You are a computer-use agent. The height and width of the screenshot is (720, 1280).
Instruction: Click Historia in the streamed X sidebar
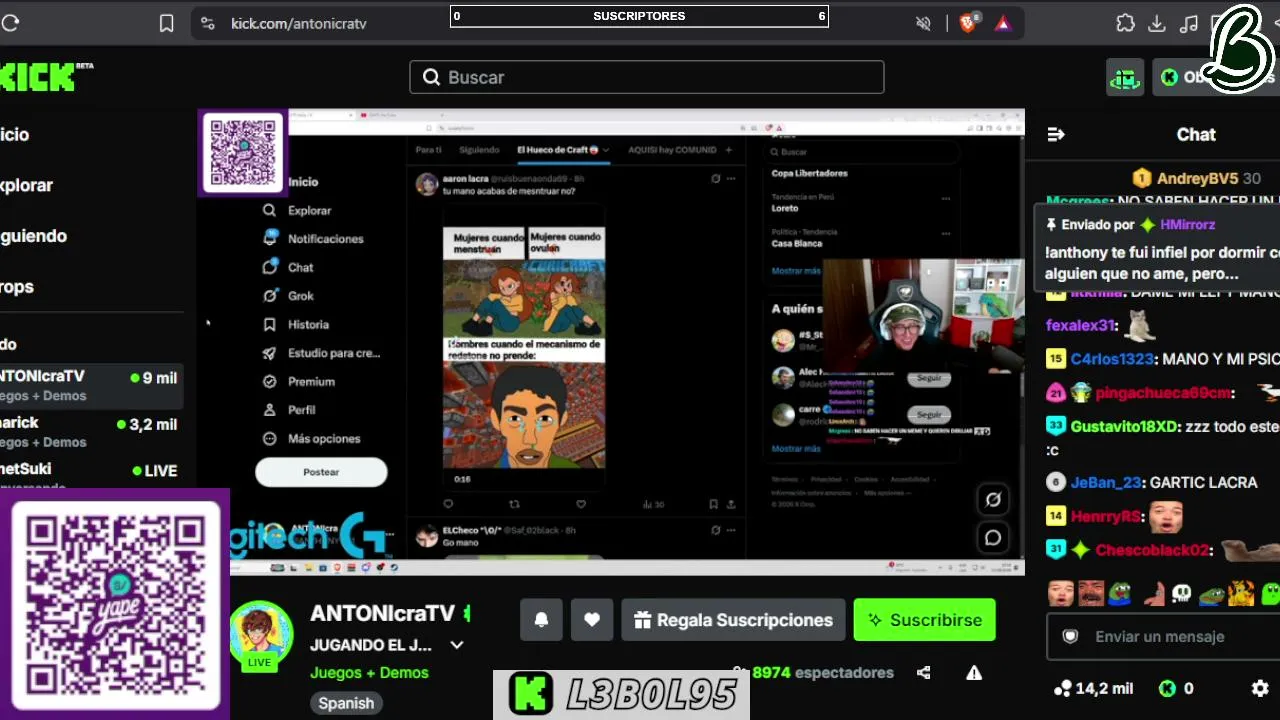click(x=308, y=325)
